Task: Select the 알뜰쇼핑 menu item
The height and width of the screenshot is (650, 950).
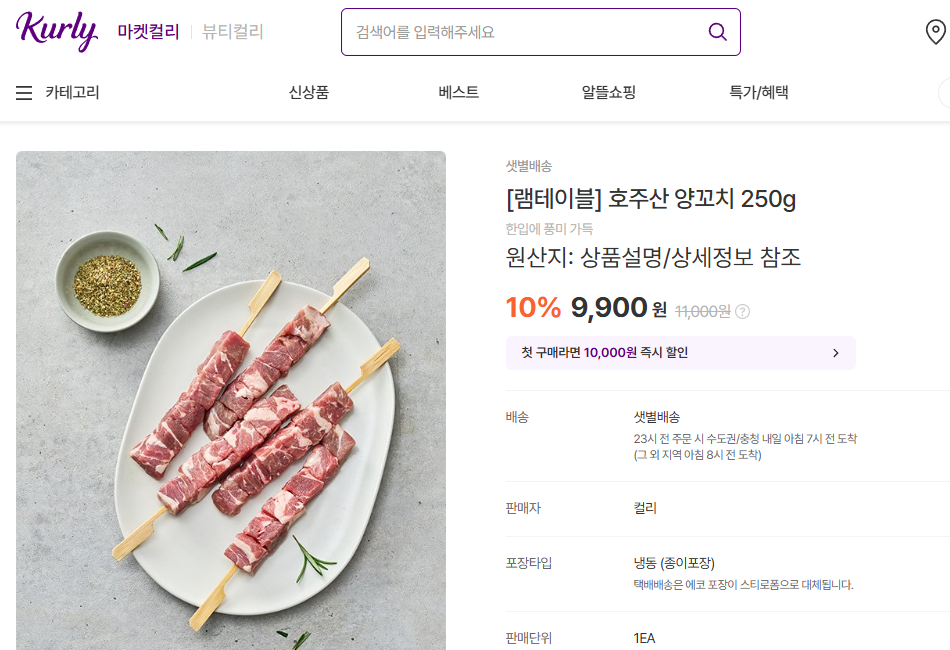Action: (608, 93)
